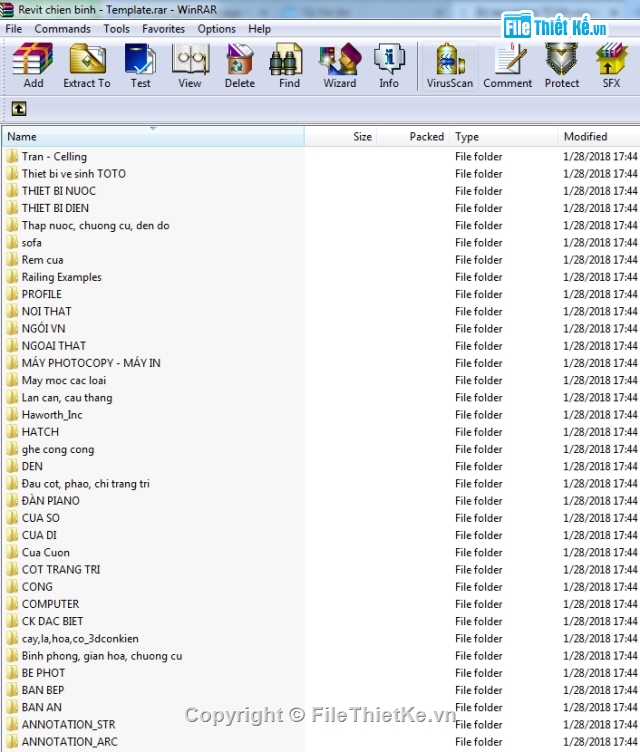Select the Rem cua folder icon

(x=12, y=260)
